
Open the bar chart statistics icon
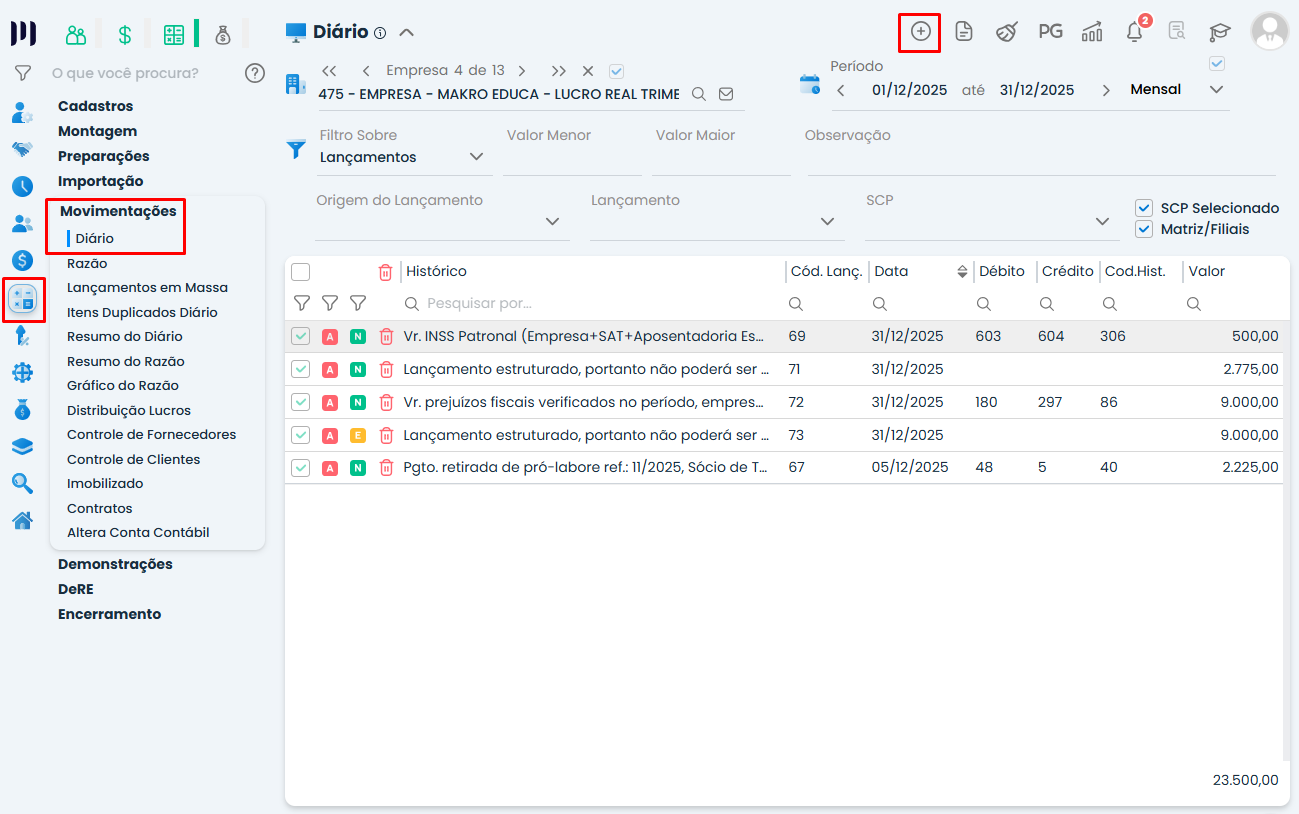tap(1092, 32)
